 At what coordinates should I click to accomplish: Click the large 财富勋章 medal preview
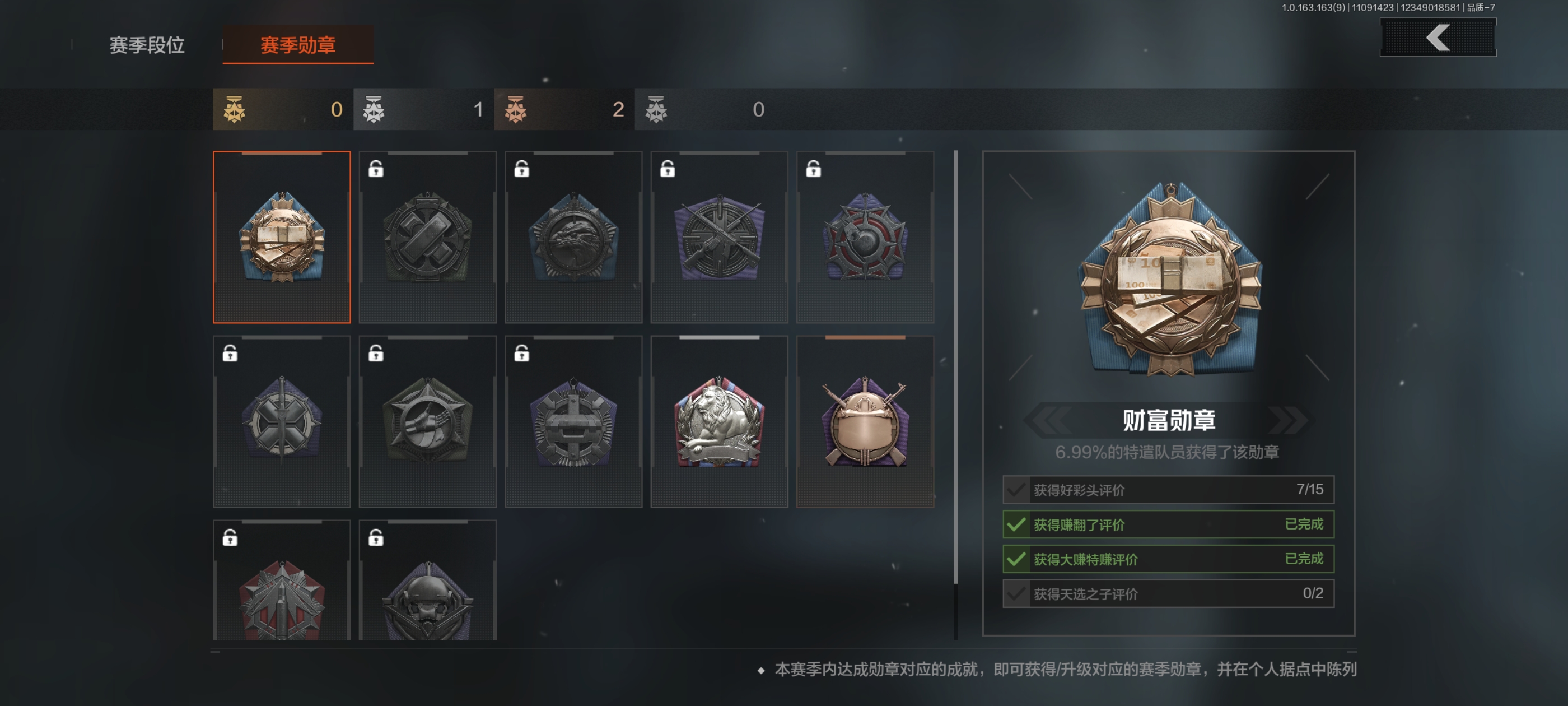click(1169, 280)
